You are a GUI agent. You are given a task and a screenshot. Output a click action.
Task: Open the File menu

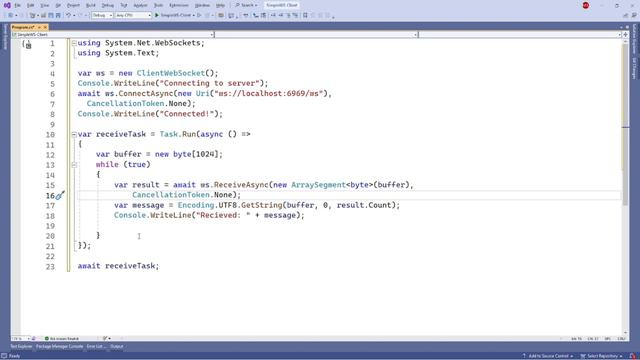tap(18, 5)
